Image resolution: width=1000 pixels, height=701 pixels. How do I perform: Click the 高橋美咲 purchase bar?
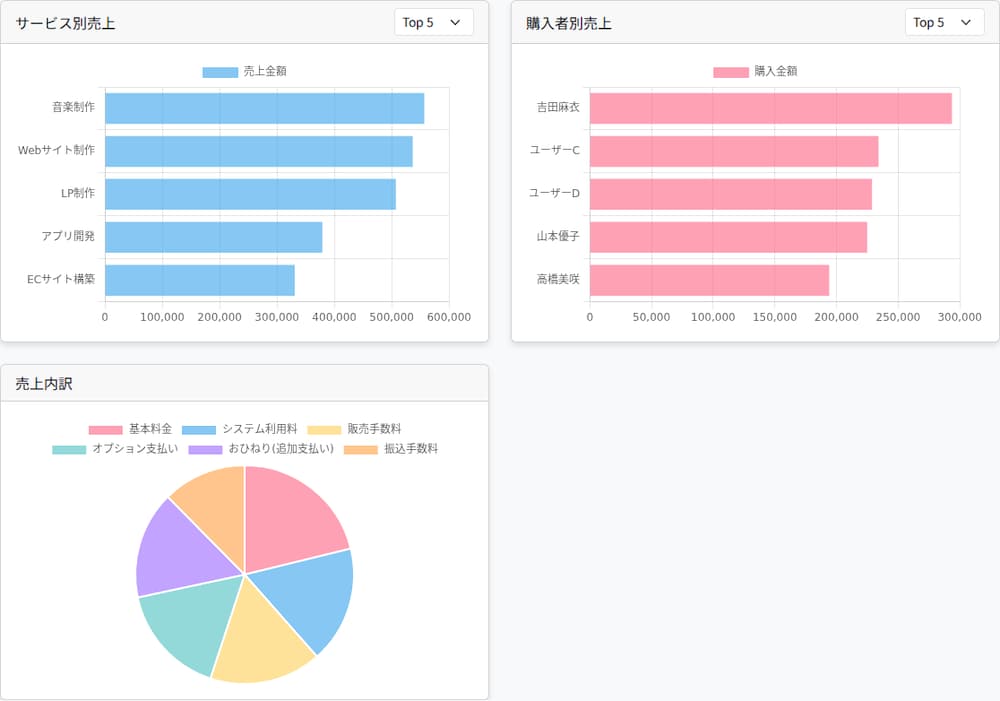709,280
